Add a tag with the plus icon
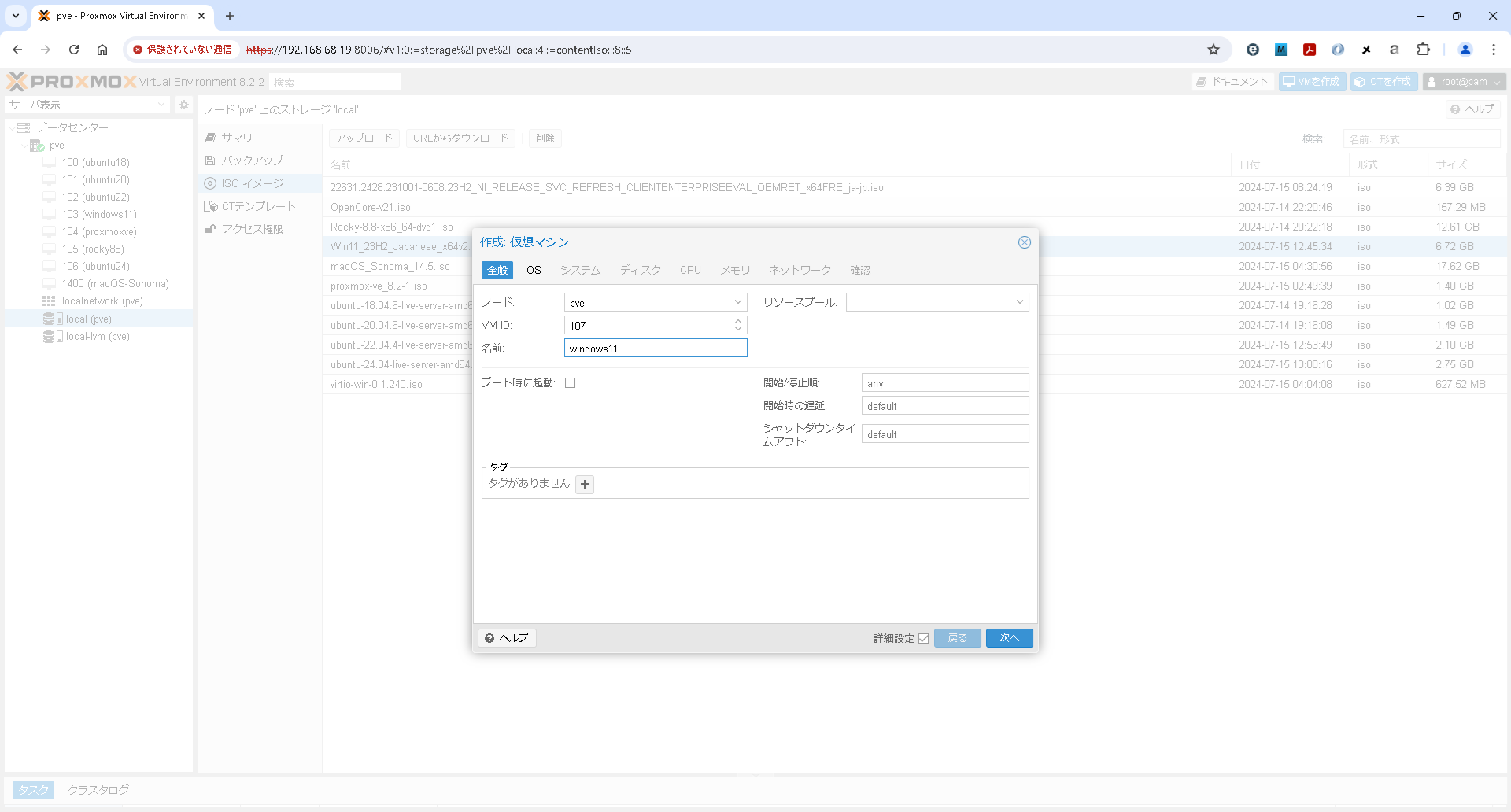 point(585,484)
